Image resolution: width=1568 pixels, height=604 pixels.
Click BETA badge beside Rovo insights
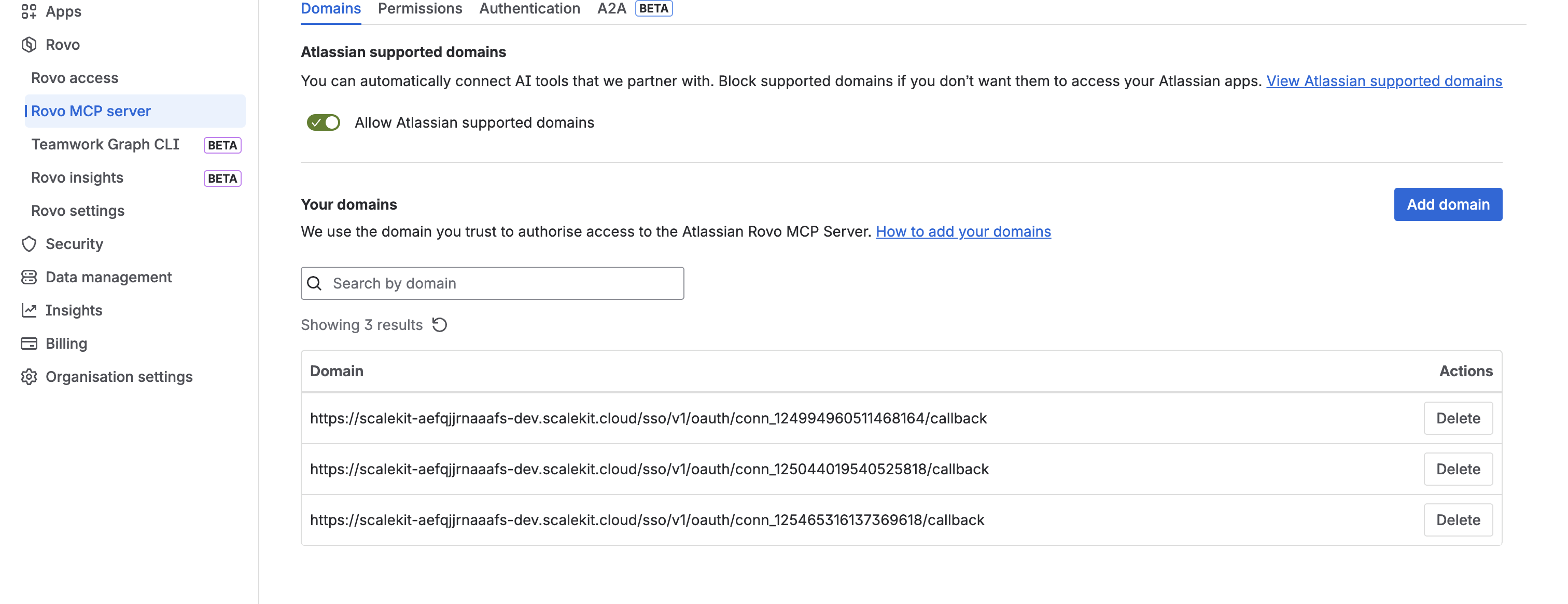coord(222,179)
